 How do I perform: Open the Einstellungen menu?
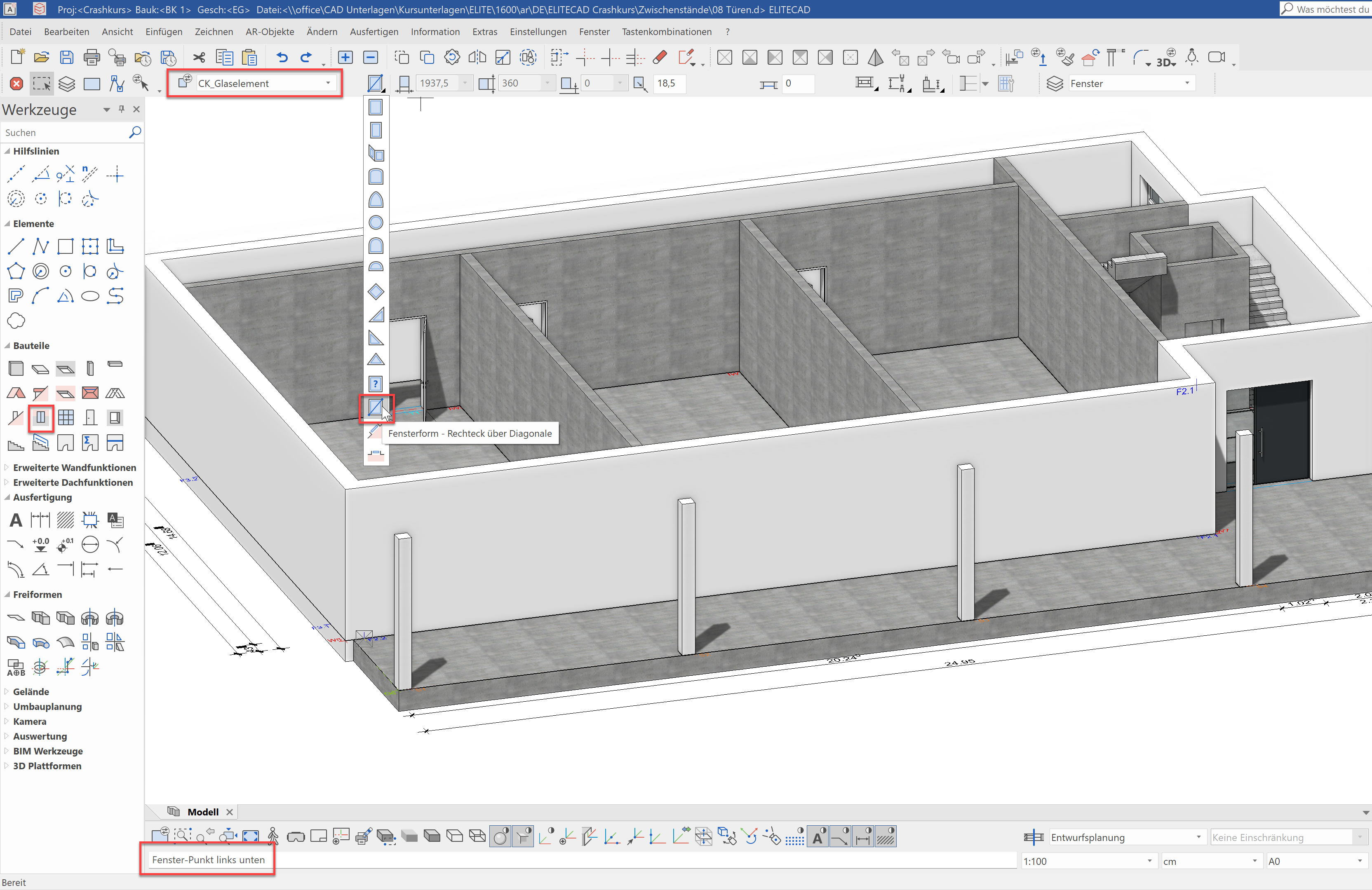(538, 32)
